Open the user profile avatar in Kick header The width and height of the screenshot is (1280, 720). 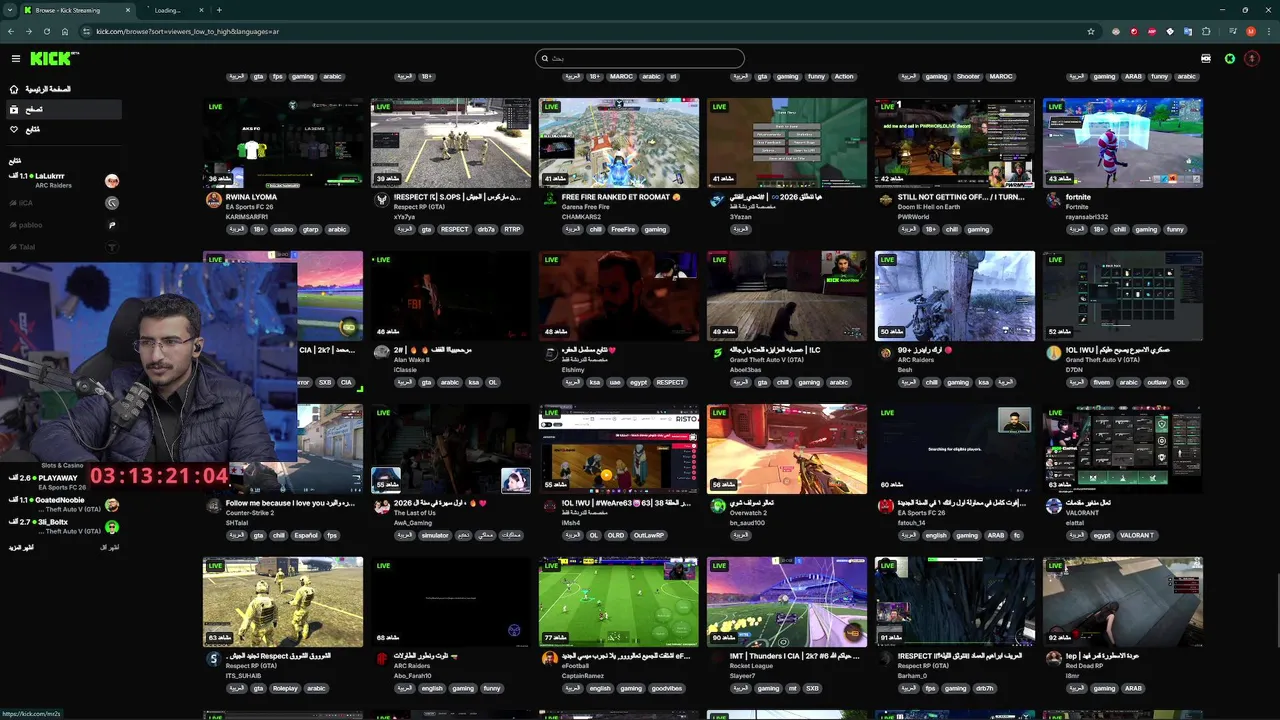tap(1252, 59)
